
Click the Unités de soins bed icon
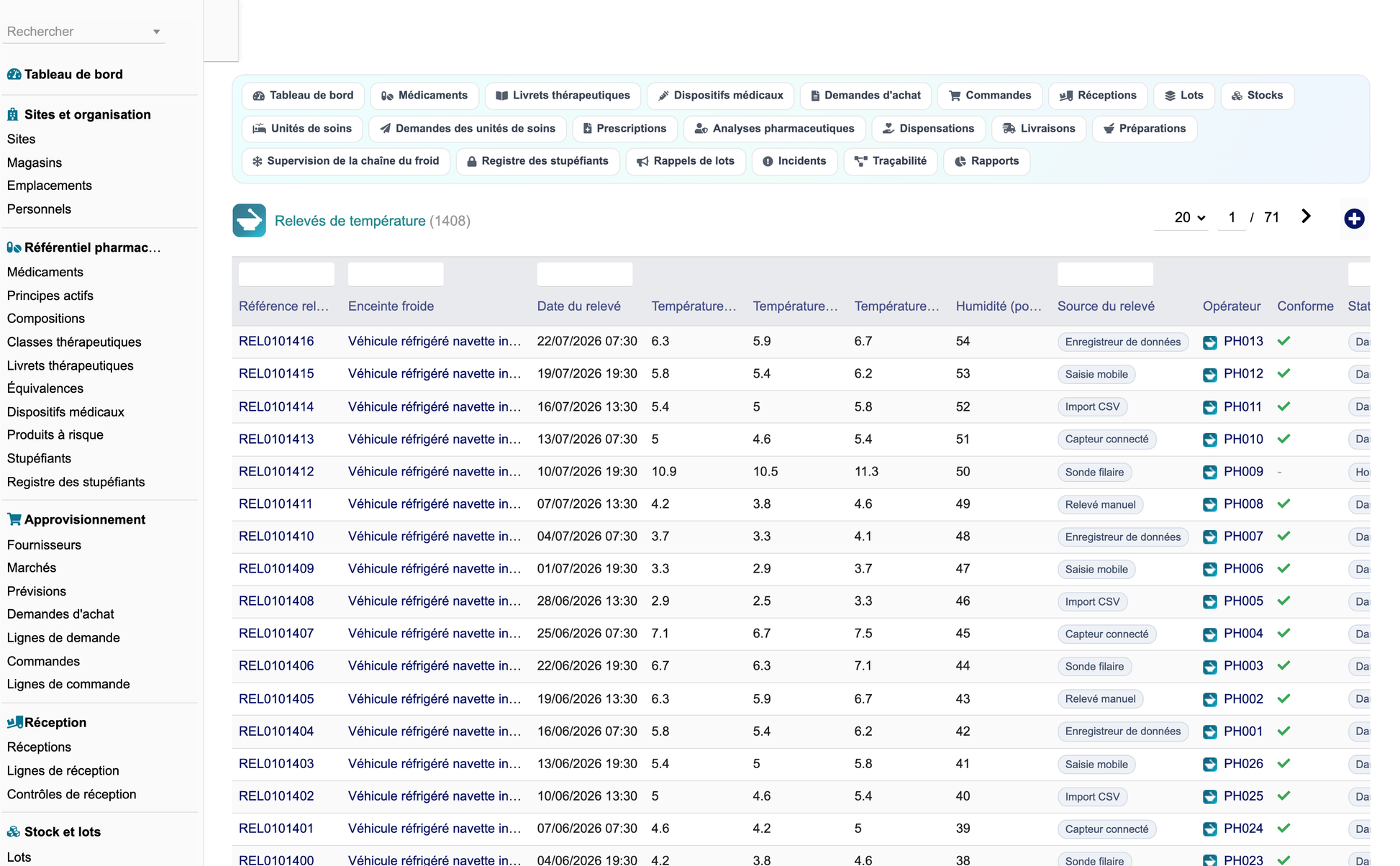[x=259, y=128]
